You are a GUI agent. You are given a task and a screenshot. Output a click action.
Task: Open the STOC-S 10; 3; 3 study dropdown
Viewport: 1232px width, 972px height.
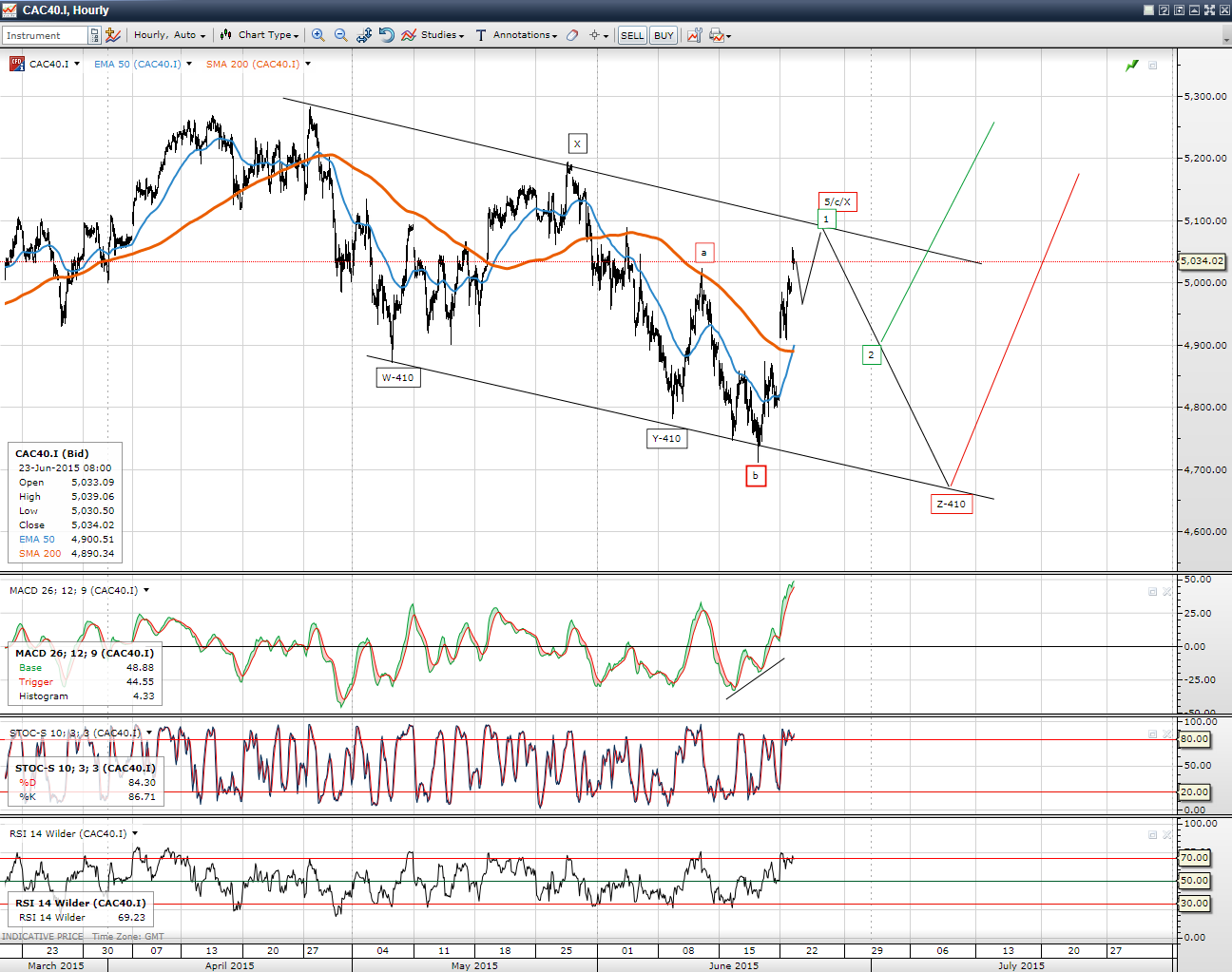[149, 733]
